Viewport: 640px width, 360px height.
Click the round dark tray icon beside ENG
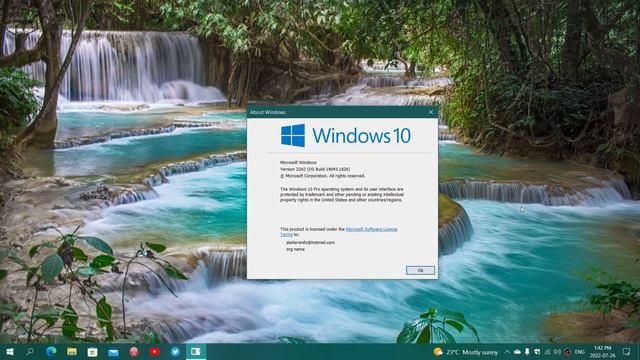[x=567, y=352]
